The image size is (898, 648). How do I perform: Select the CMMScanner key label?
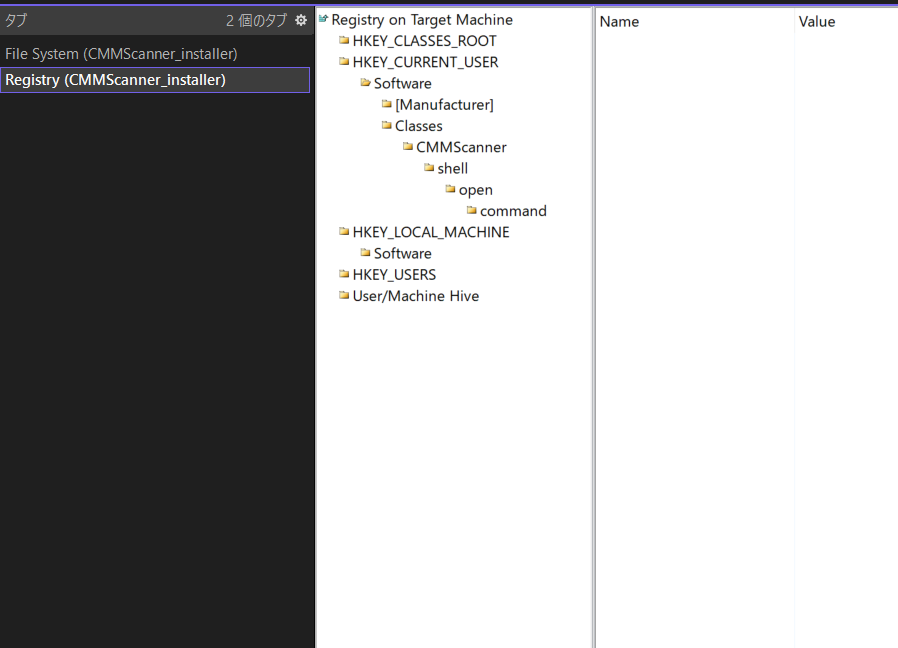click(x=461, y=147)
